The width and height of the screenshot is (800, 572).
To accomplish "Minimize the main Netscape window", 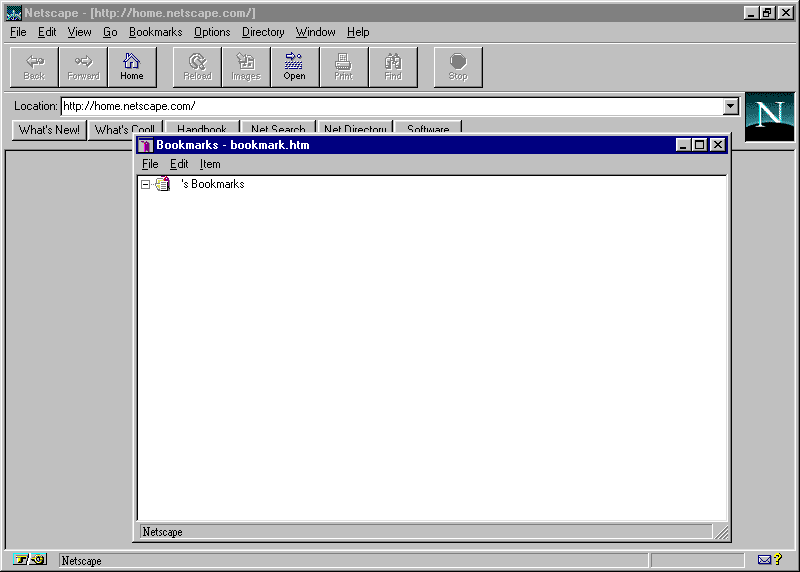I will coord(751,13).
